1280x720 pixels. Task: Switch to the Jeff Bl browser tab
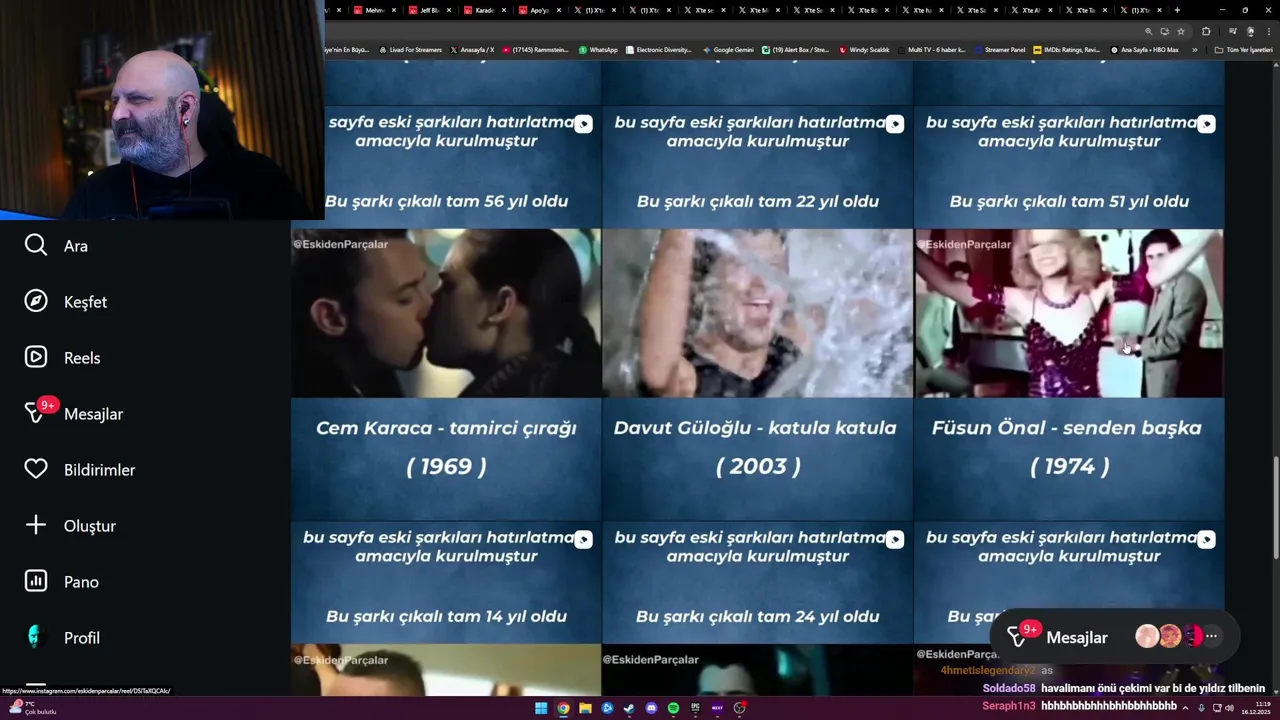[x=430, y=10]
